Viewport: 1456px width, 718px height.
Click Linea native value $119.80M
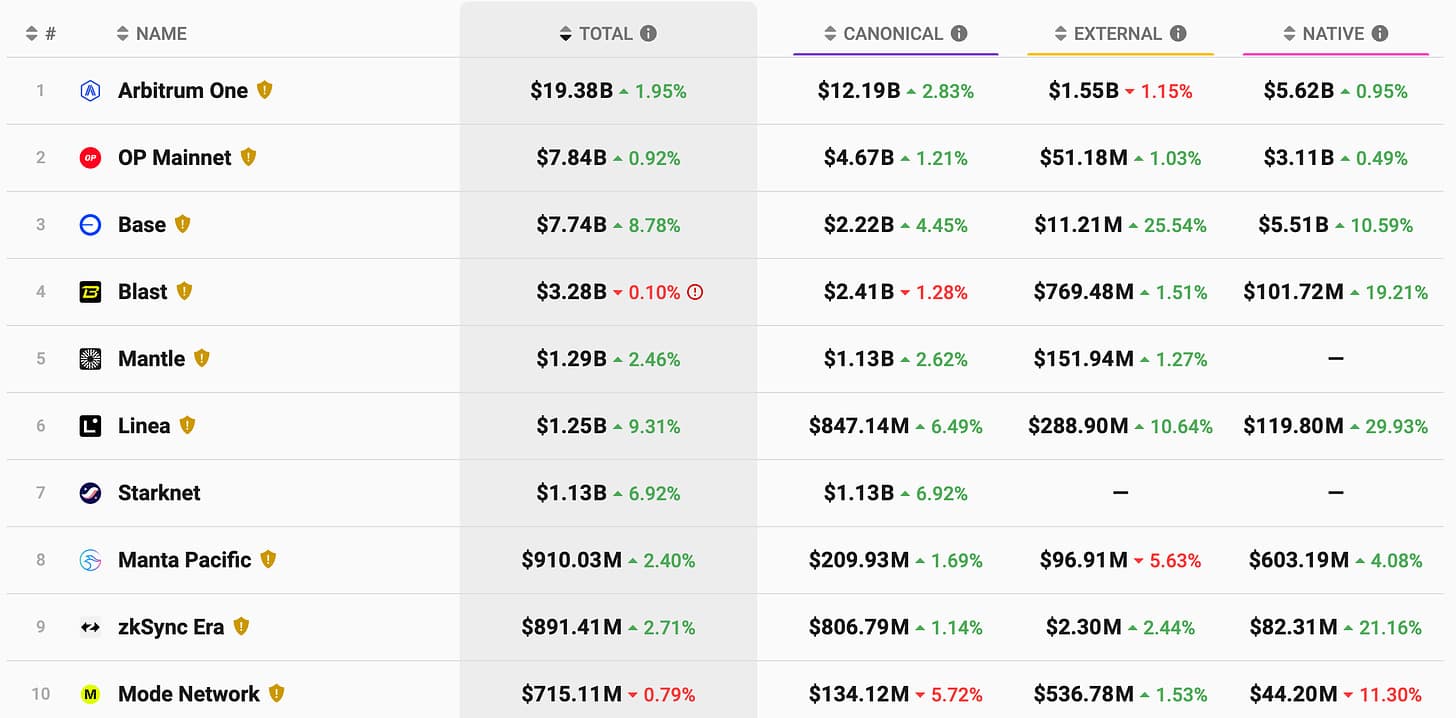(x=1294, y=426)
